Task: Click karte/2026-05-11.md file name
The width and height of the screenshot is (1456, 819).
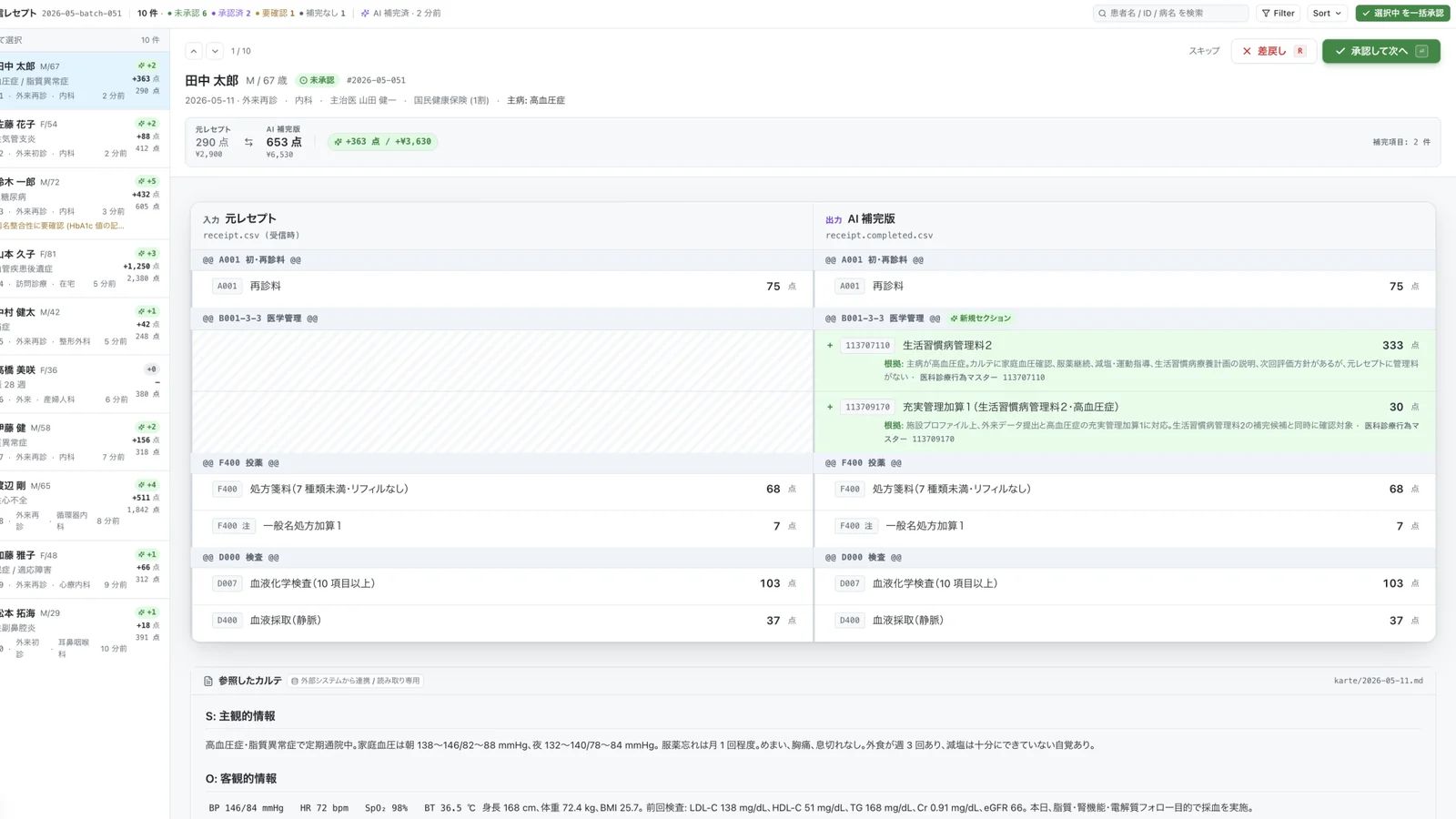Action: coord(1378,681)
